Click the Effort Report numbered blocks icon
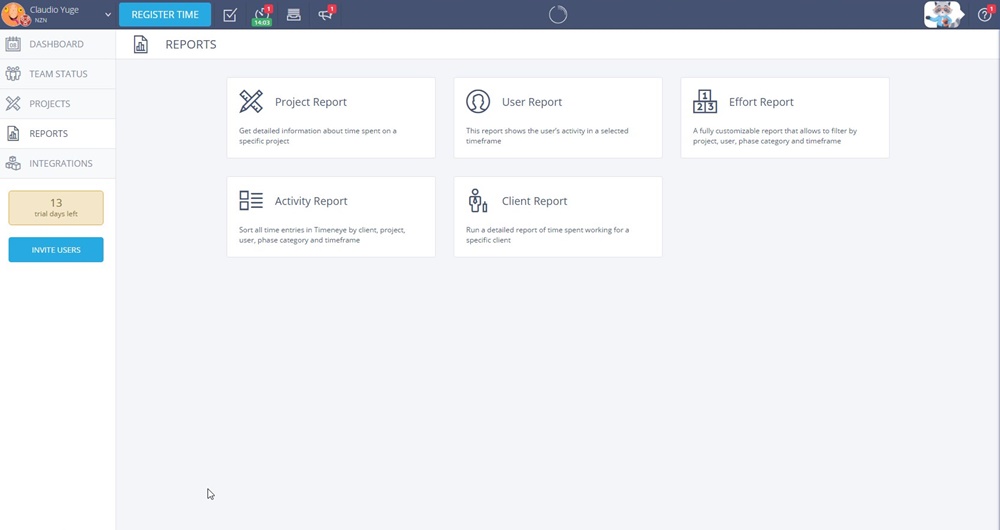Viewport: 1000px width, 530px height. coord(705,102)
